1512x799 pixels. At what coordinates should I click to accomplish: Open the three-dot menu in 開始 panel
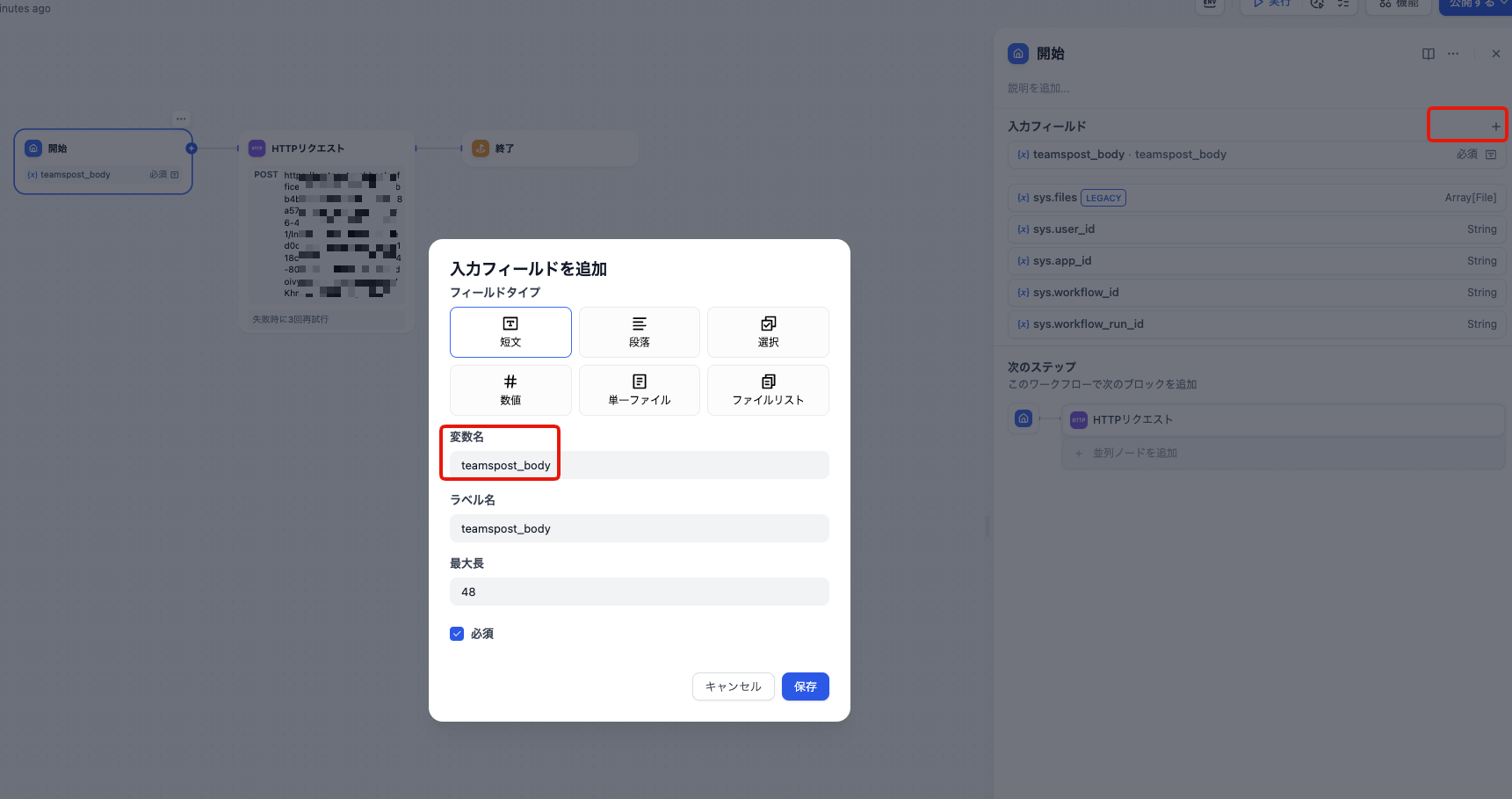point(1453,54)
